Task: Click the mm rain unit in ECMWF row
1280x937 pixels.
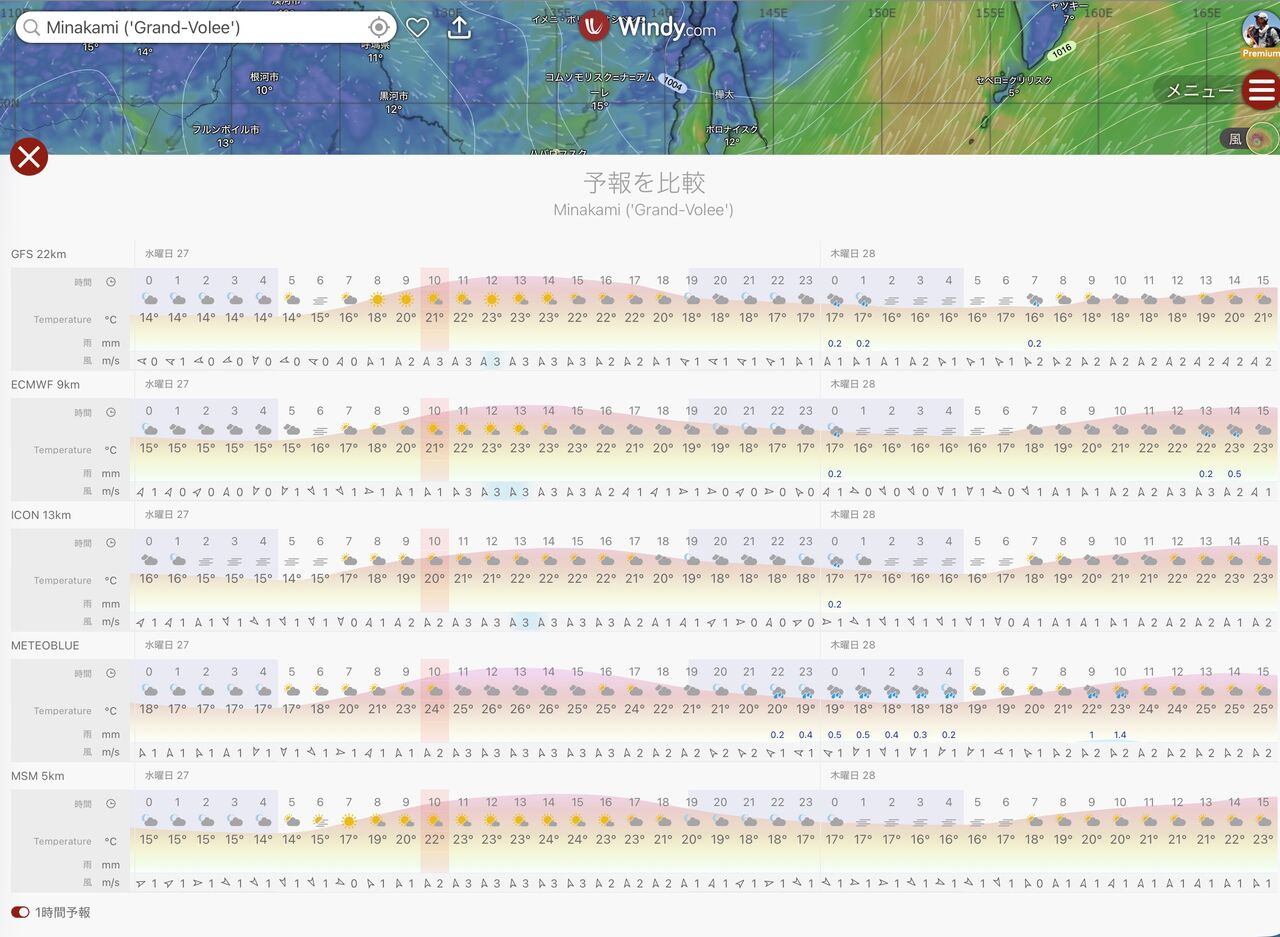Action: click(x=110, y=474)
